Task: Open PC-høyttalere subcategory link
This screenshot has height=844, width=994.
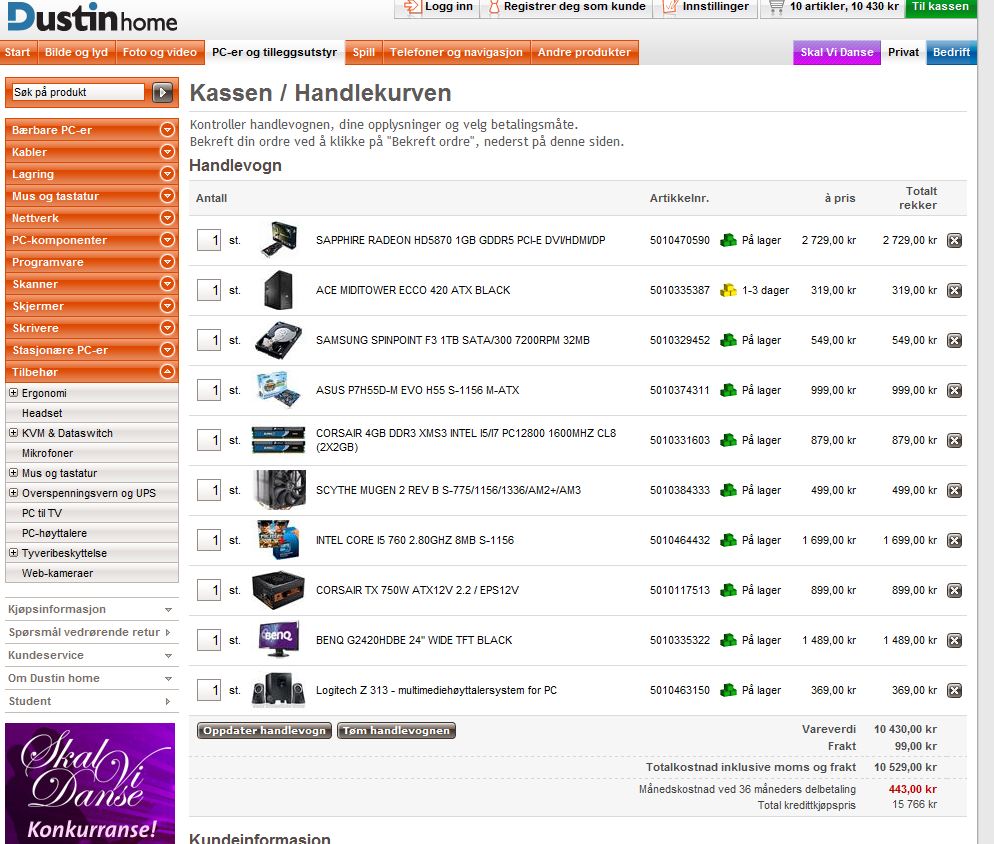Action: pyautogui.click(x=55, y=533)
